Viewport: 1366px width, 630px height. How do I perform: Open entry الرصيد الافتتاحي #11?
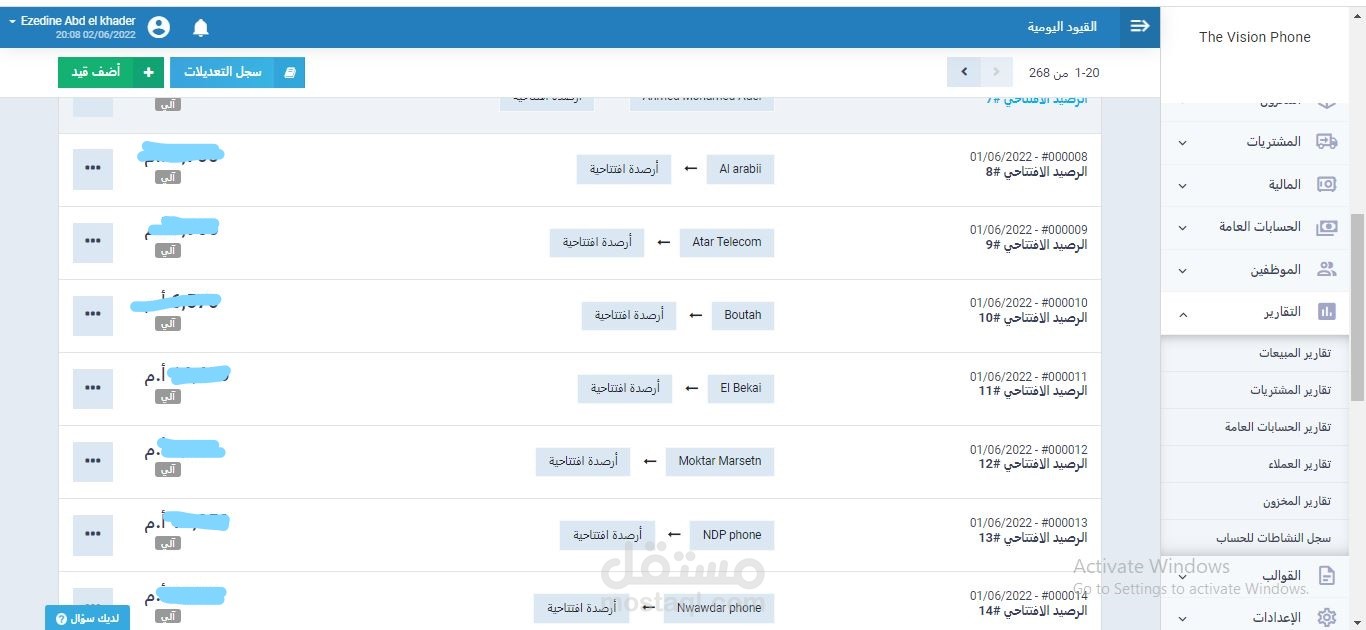tap(1032, 391)
